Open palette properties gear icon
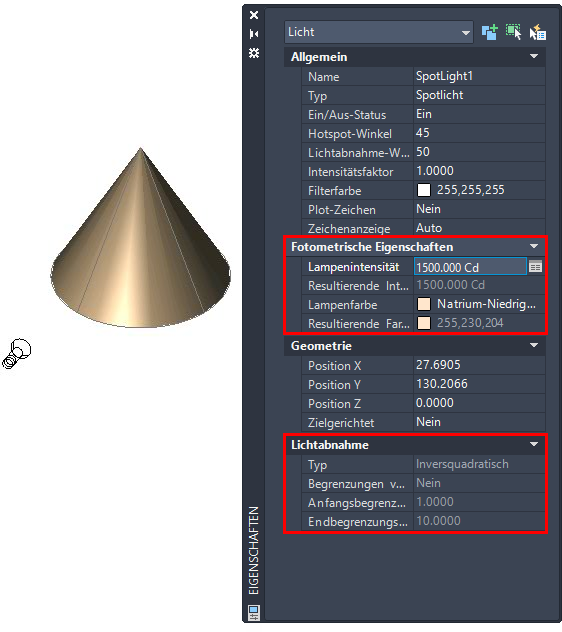Image resolution: width=562 pixels, height=632 pixels. pos(254,53)
